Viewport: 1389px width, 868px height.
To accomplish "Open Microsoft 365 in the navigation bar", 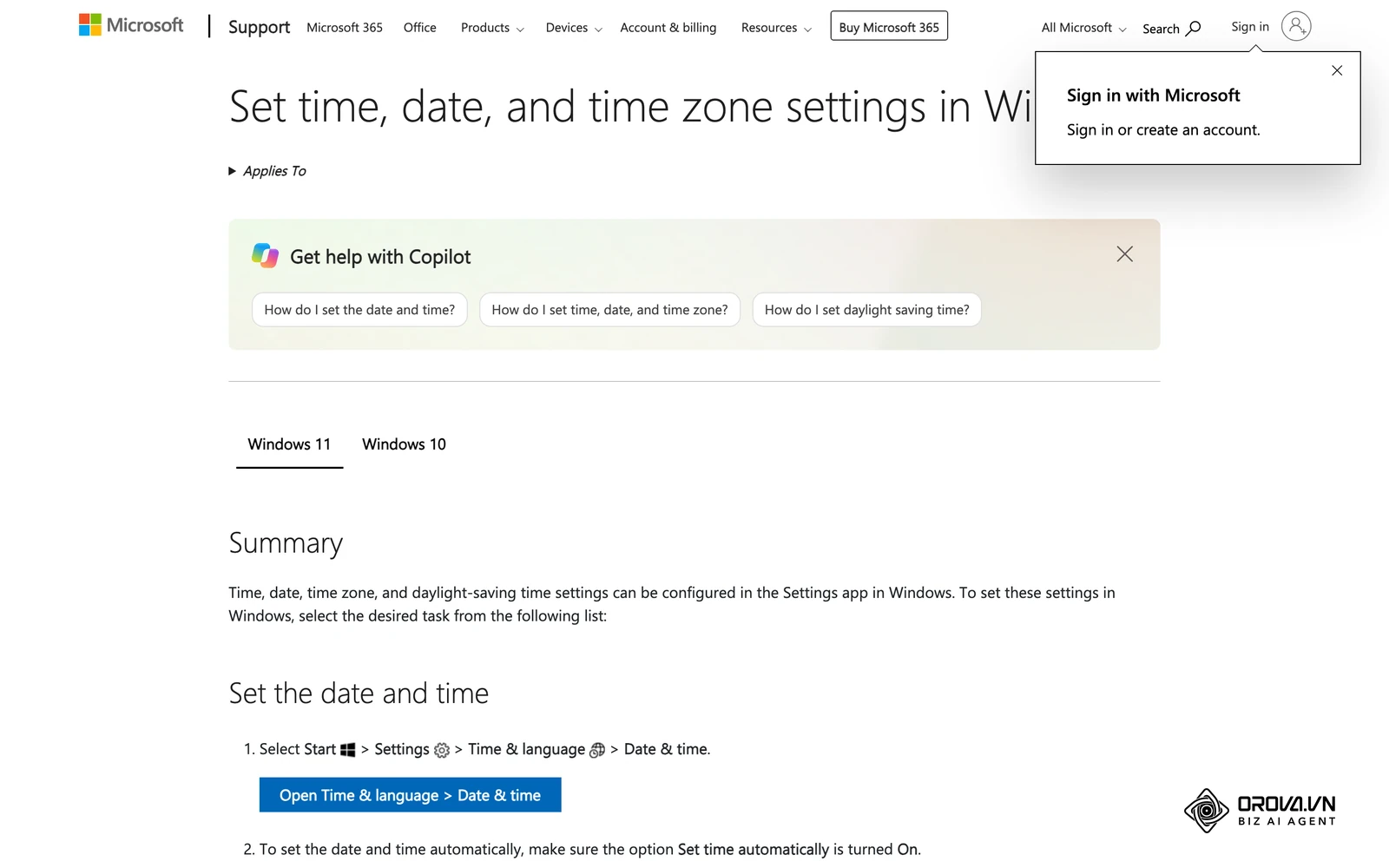I will (x=345, y=28).
